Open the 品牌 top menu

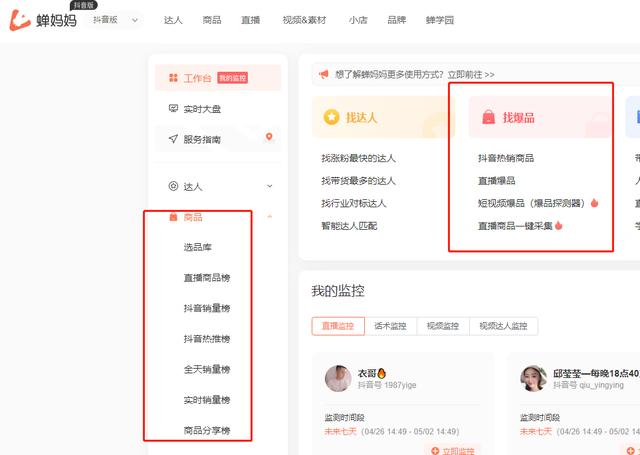coord(397,20)
